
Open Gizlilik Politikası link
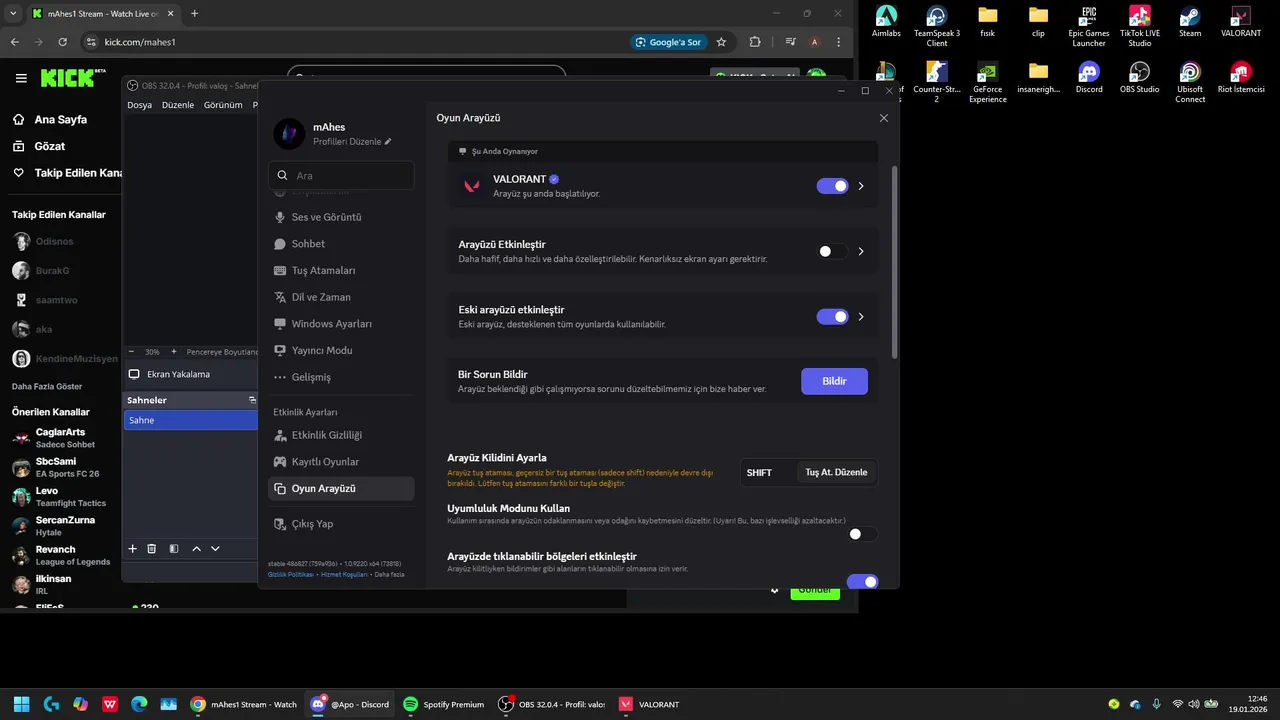(x=291, y=575)
